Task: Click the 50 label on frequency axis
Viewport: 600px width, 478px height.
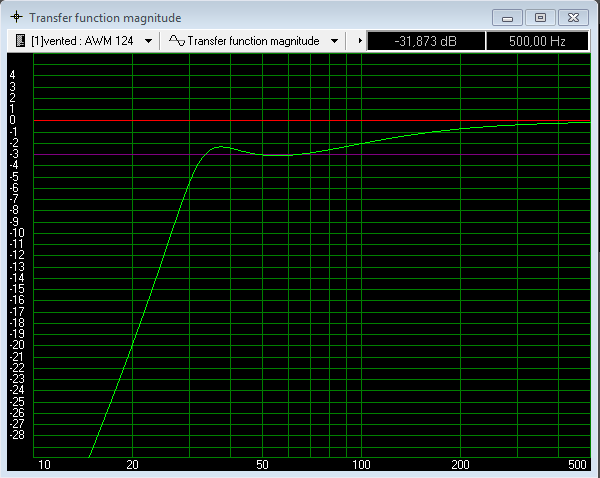Action: click(x=262, y=465)
